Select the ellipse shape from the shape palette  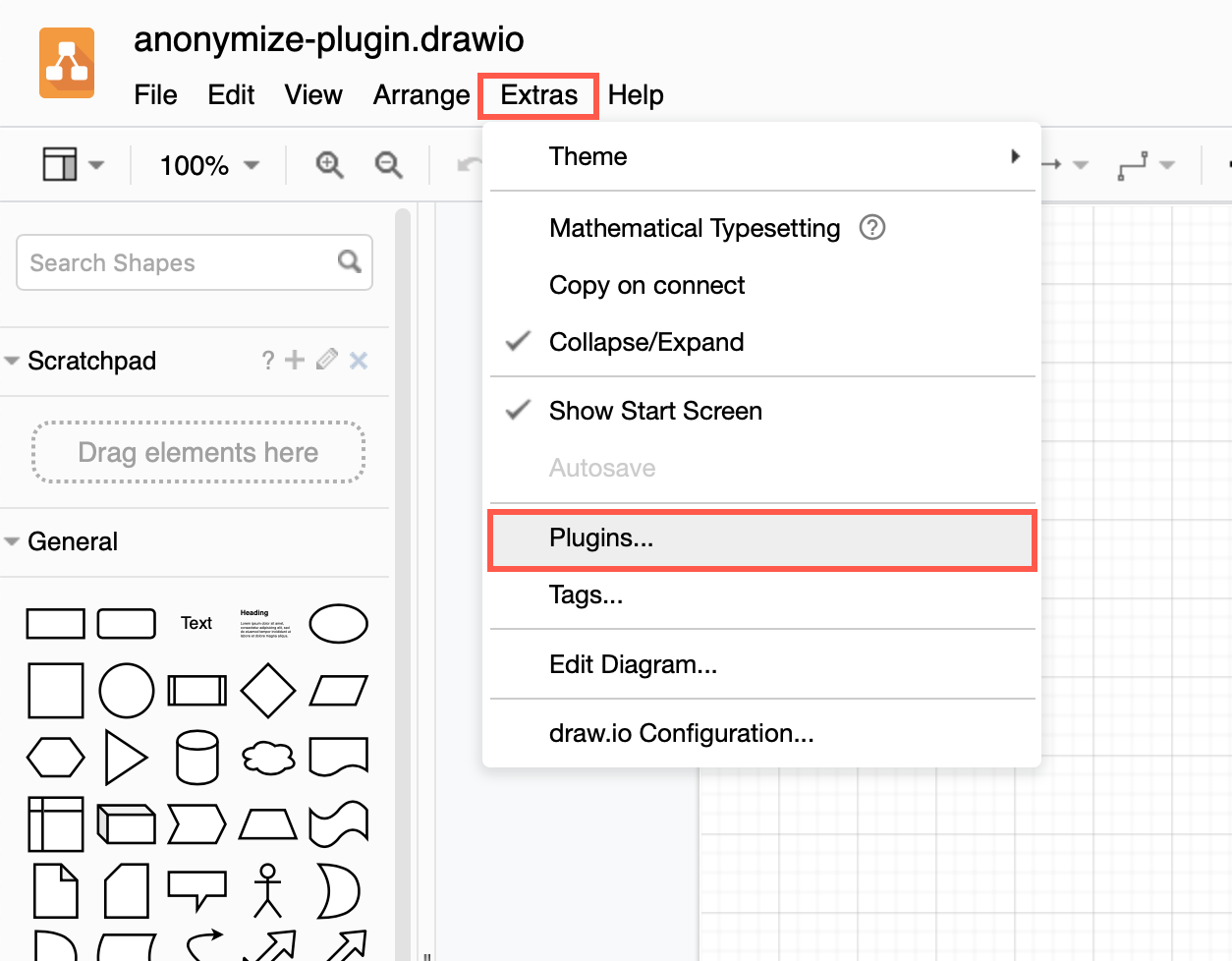[x=338, y=623]
